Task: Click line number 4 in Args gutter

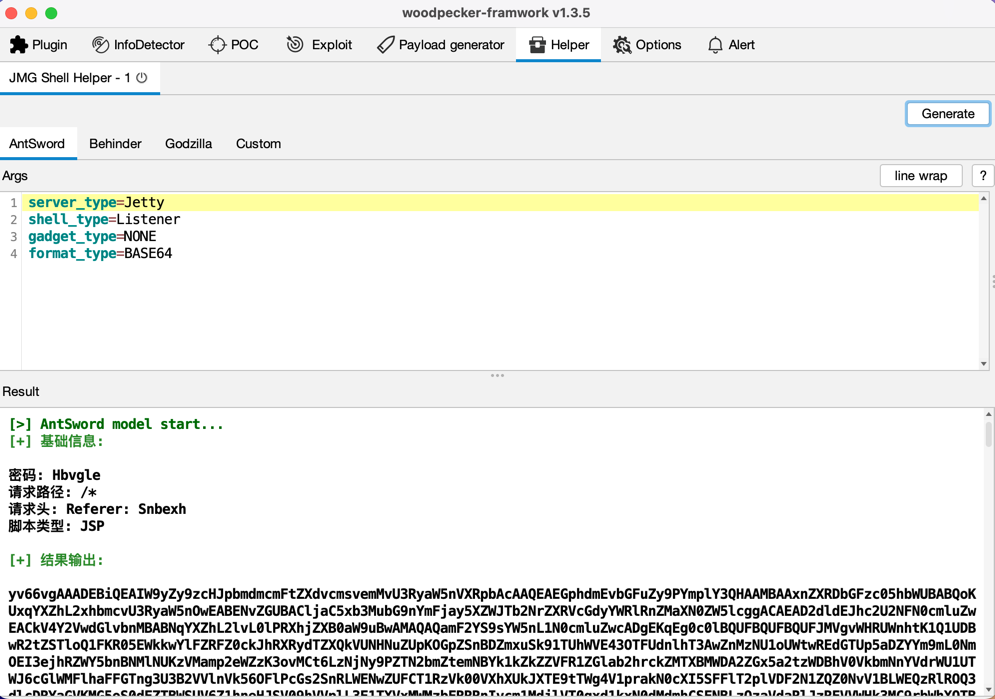Action: point(13,254)
